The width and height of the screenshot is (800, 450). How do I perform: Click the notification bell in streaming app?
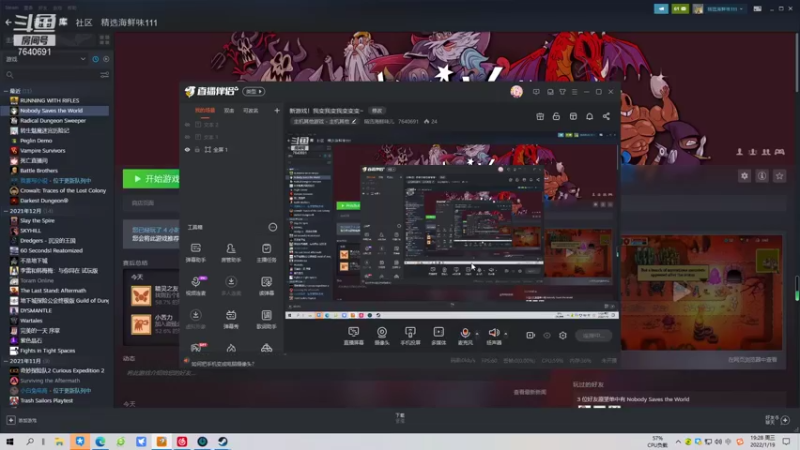click(x=589, y=116)
